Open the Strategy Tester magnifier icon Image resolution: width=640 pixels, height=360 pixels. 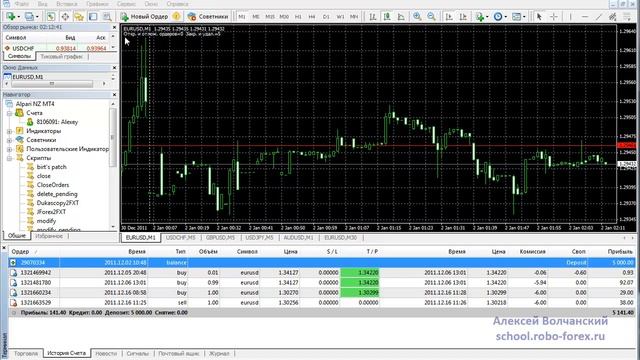click(107, 17)
